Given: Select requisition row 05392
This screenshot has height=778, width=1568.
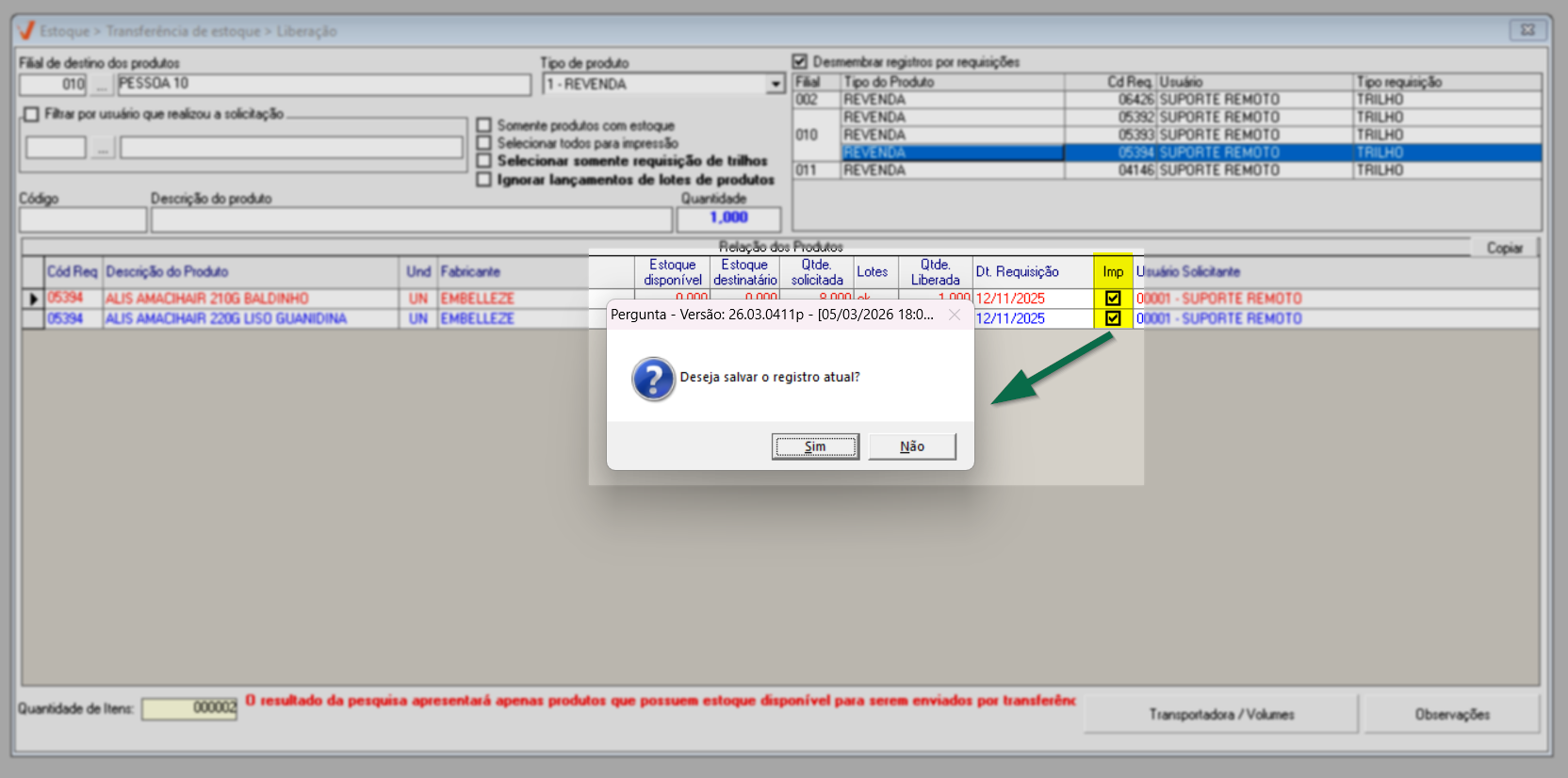Looking at the screenshot, I should coord(1191,117).
